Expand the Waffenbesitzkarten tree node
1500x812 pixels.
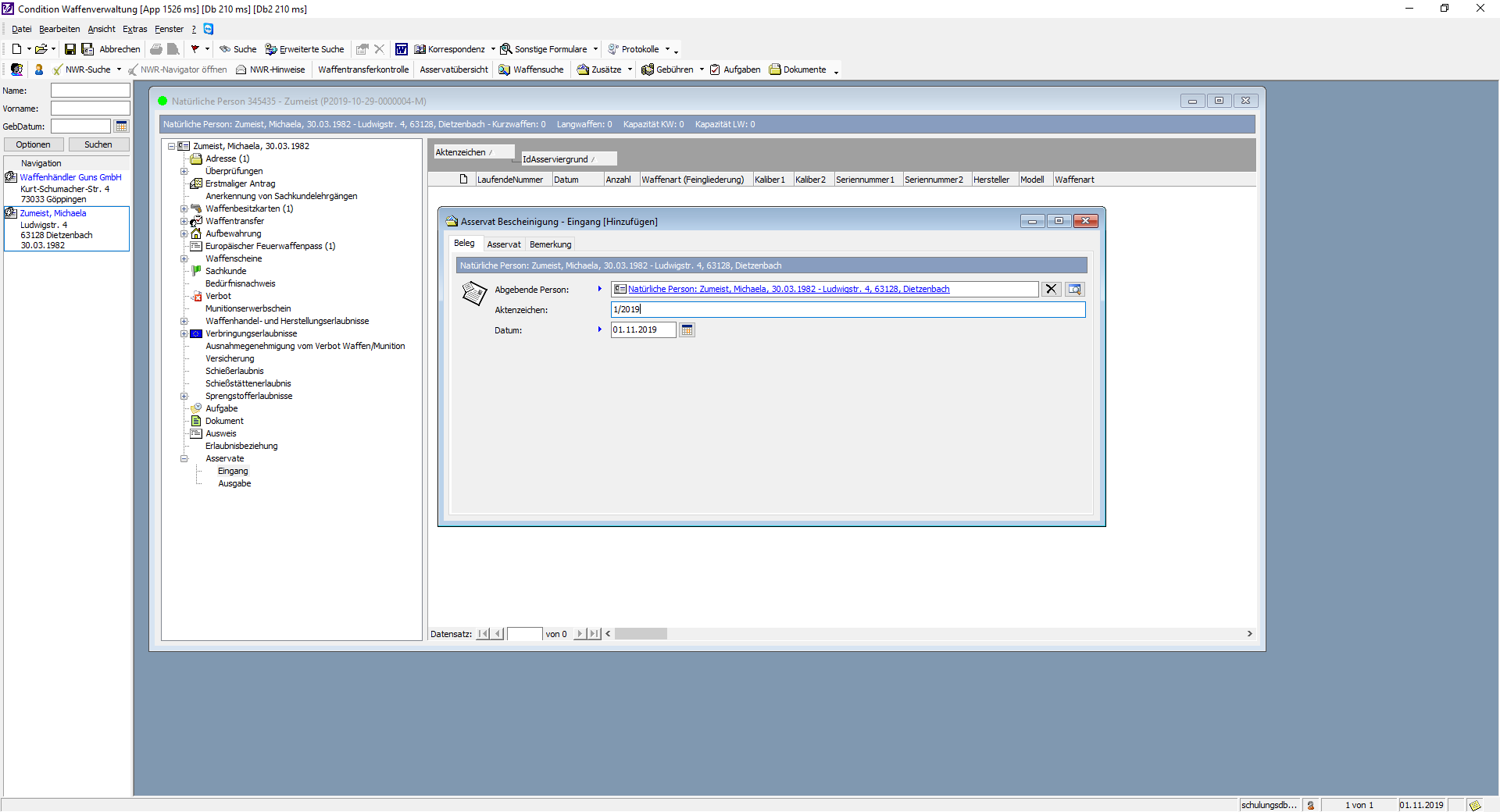(x=184, y=208)
